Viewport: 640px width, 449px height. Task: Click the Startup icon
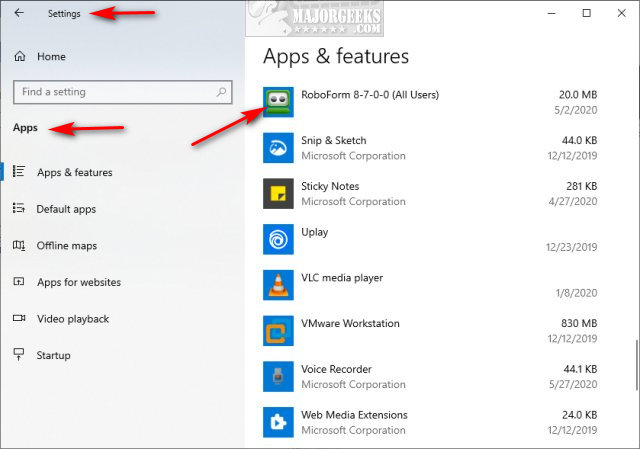pyautogui.click(x=19, y=354)
